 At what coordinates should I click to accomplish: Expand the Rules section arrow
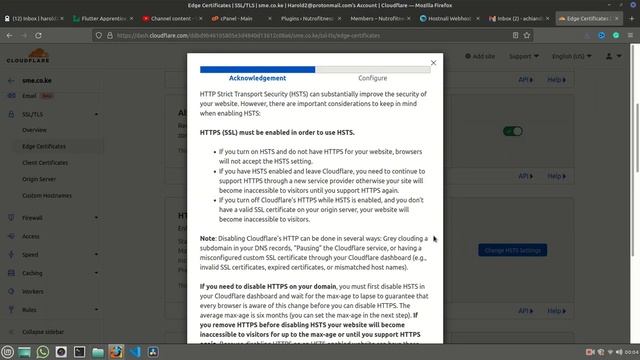pos(96,310)
